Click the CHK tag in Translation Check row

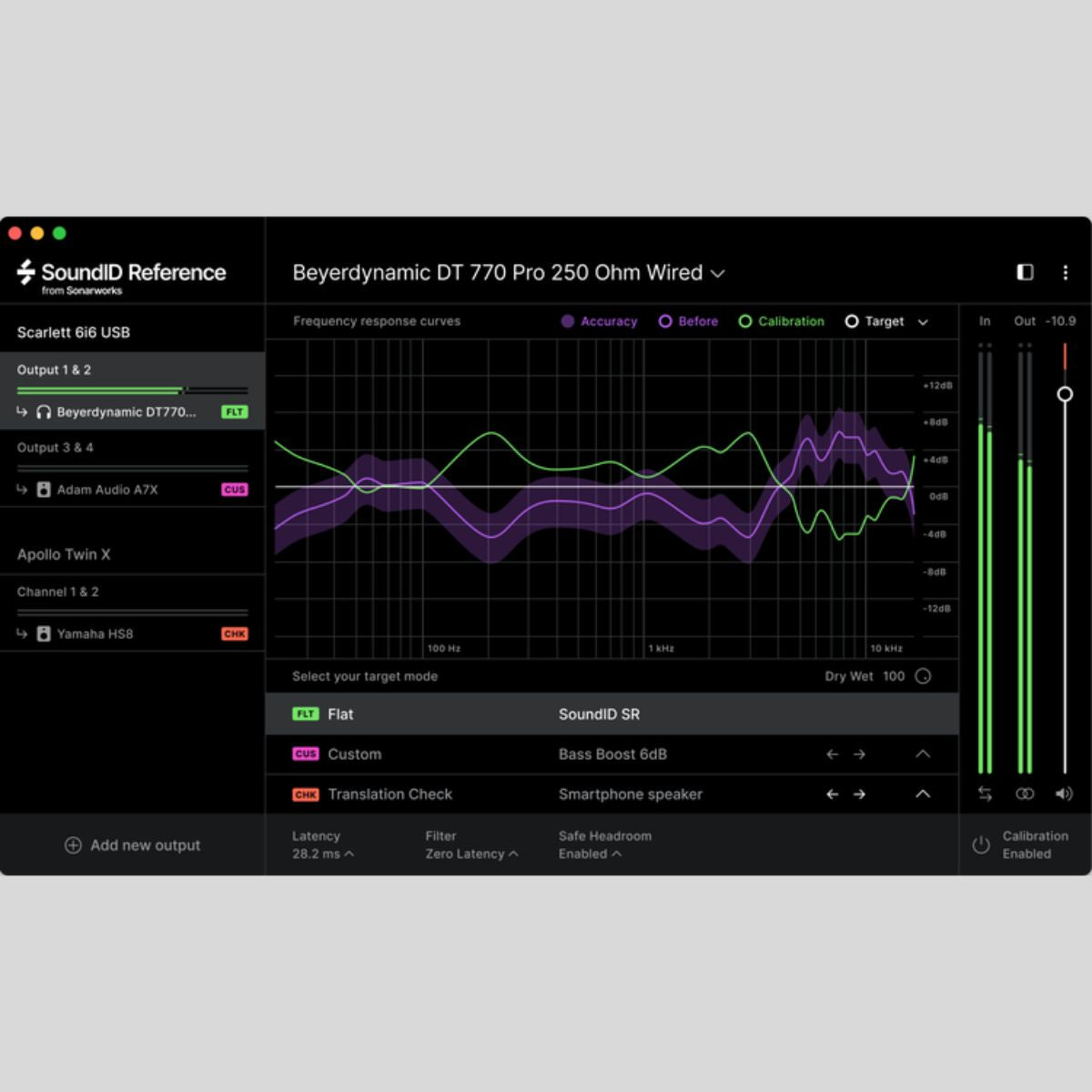(x=306, y=794)
